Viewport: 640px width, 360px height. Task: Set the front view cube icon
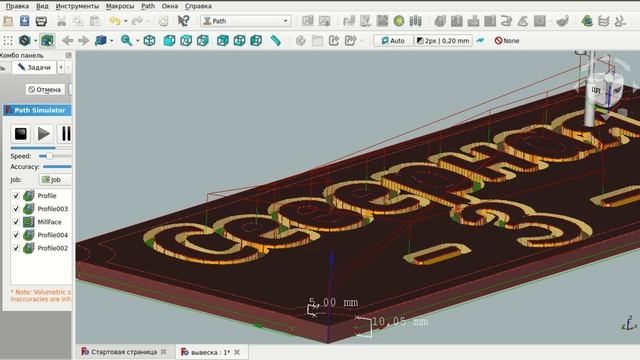(169, 40)
